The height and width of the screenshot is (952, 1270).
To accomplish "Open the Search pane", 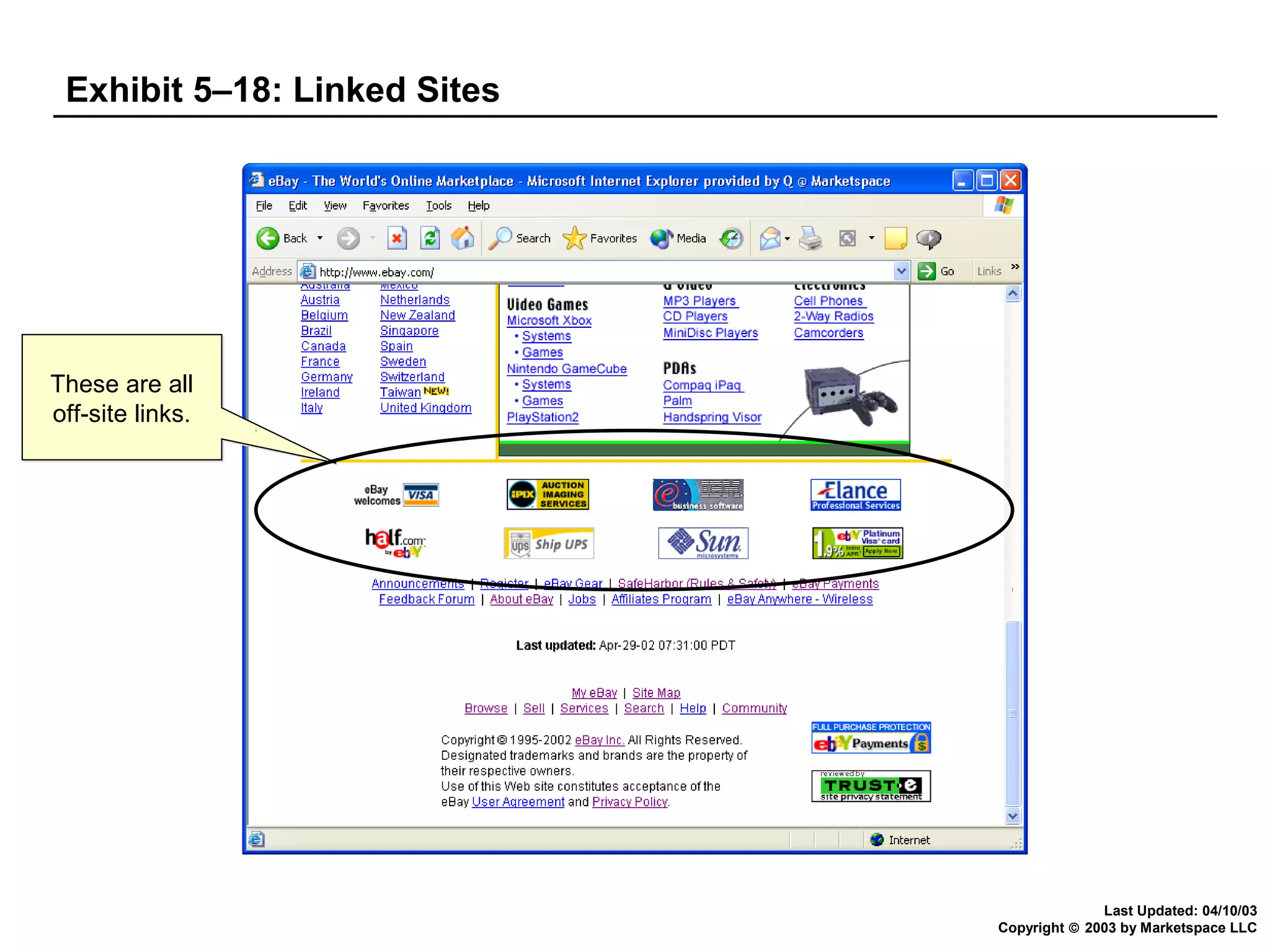I will coord(520,239).
